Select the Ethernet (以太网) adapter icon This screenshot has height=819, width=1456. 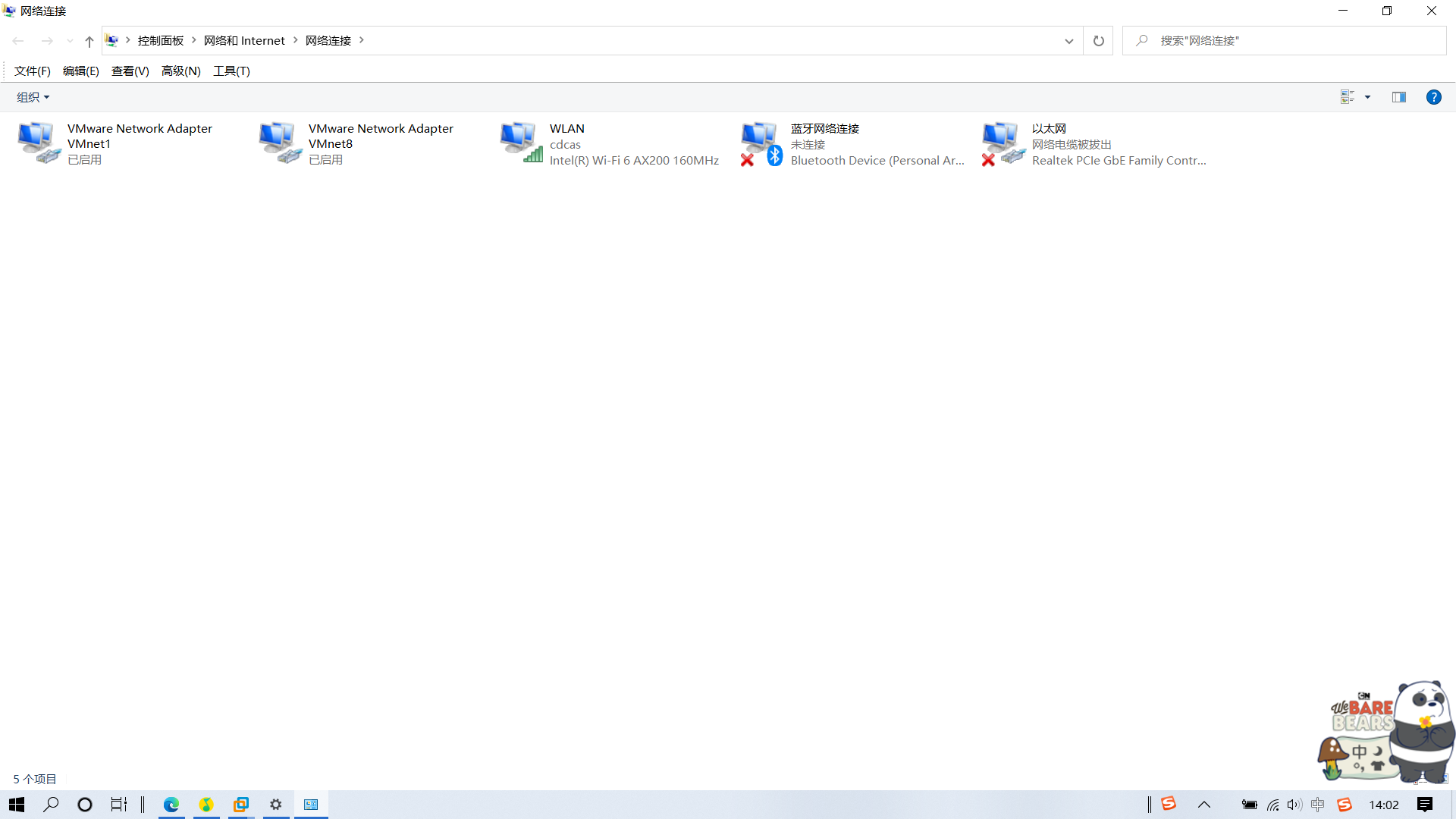[x=1002, y=143]
